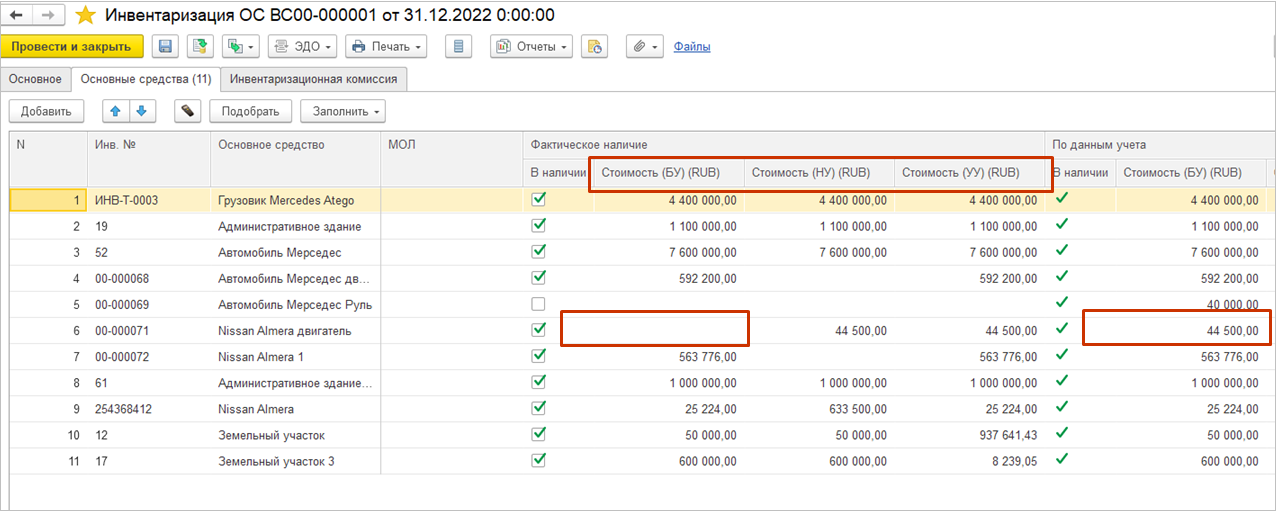
Task: Expand the Заполнить dropdown button
Action: pyautogui.click(x=343, y=111)
